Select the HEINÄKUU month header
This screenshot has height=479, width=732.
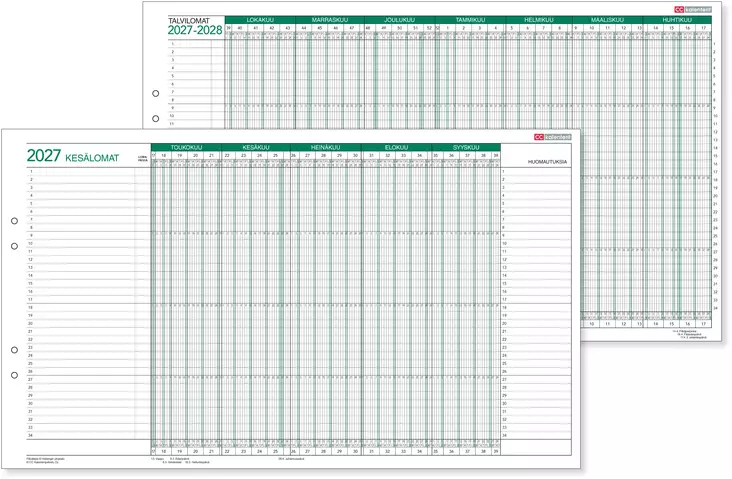tap(325, 147)
